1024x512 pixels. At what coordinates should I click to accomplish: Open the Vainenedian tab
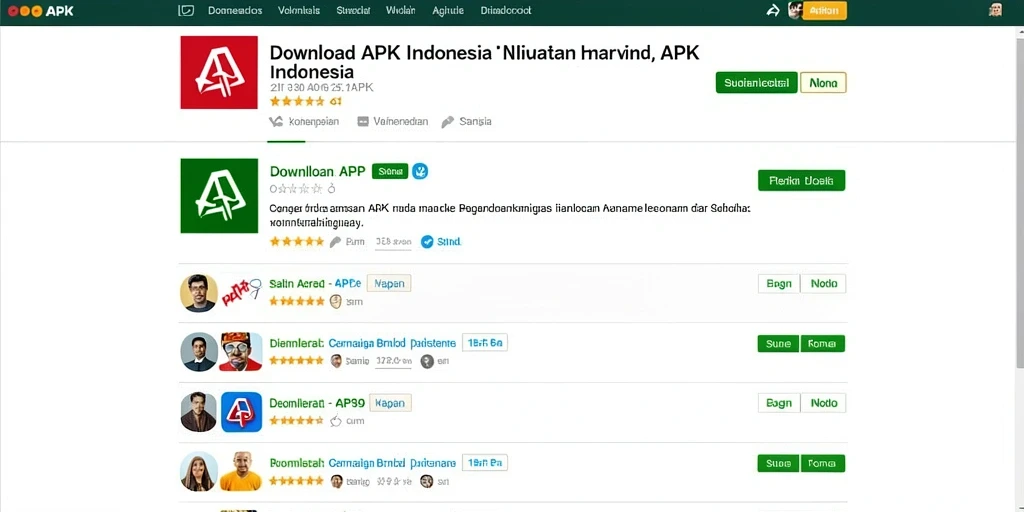click(392, 121)
